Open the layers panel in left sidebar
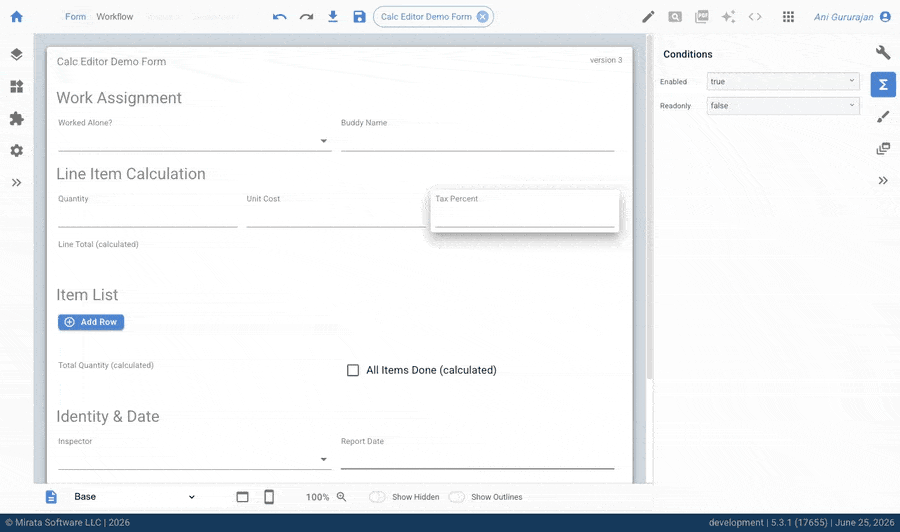The image size is (900, 532). point(17,55)
